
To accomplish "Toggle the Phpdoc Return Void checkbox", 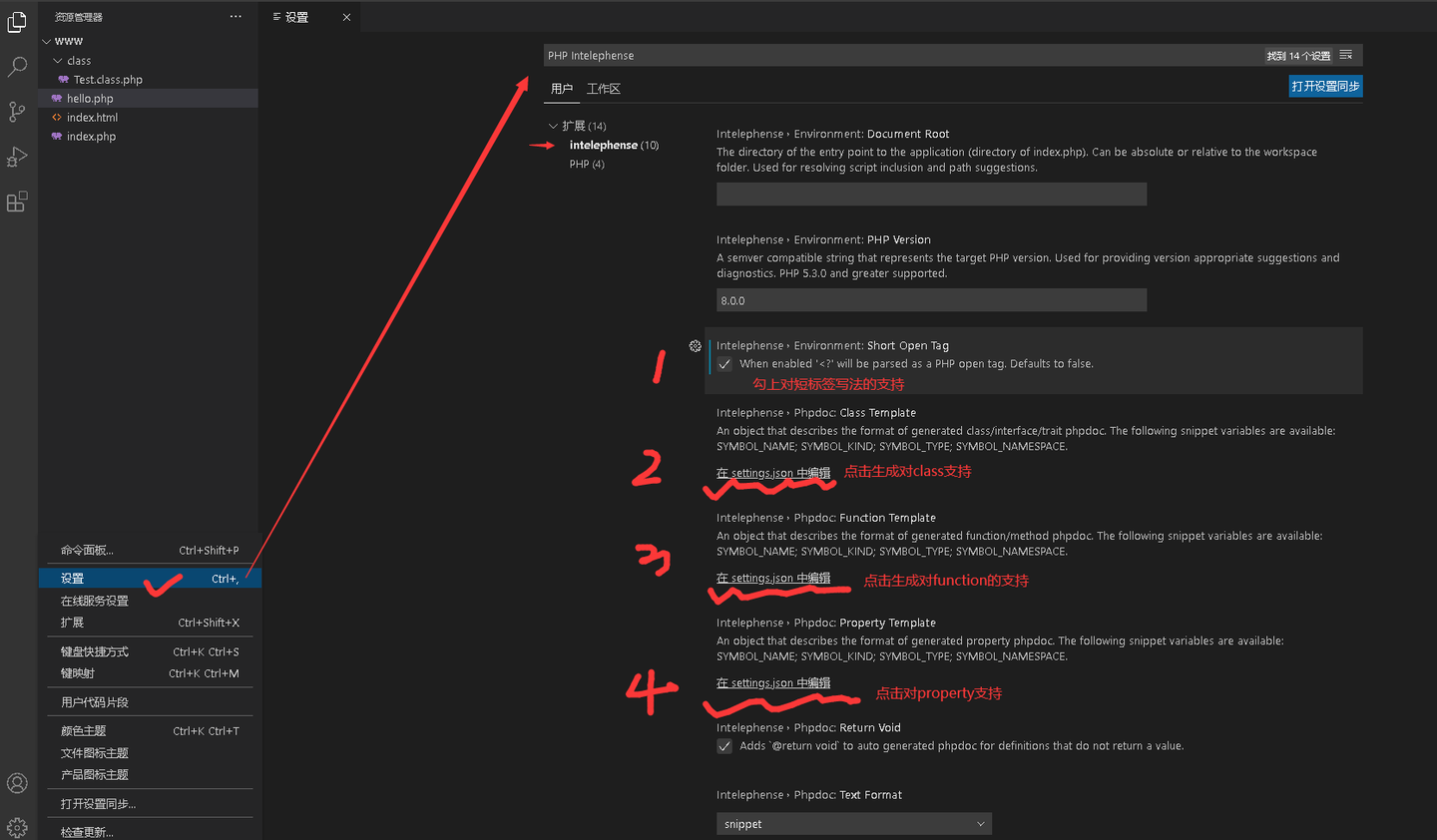I will [724, 746].
